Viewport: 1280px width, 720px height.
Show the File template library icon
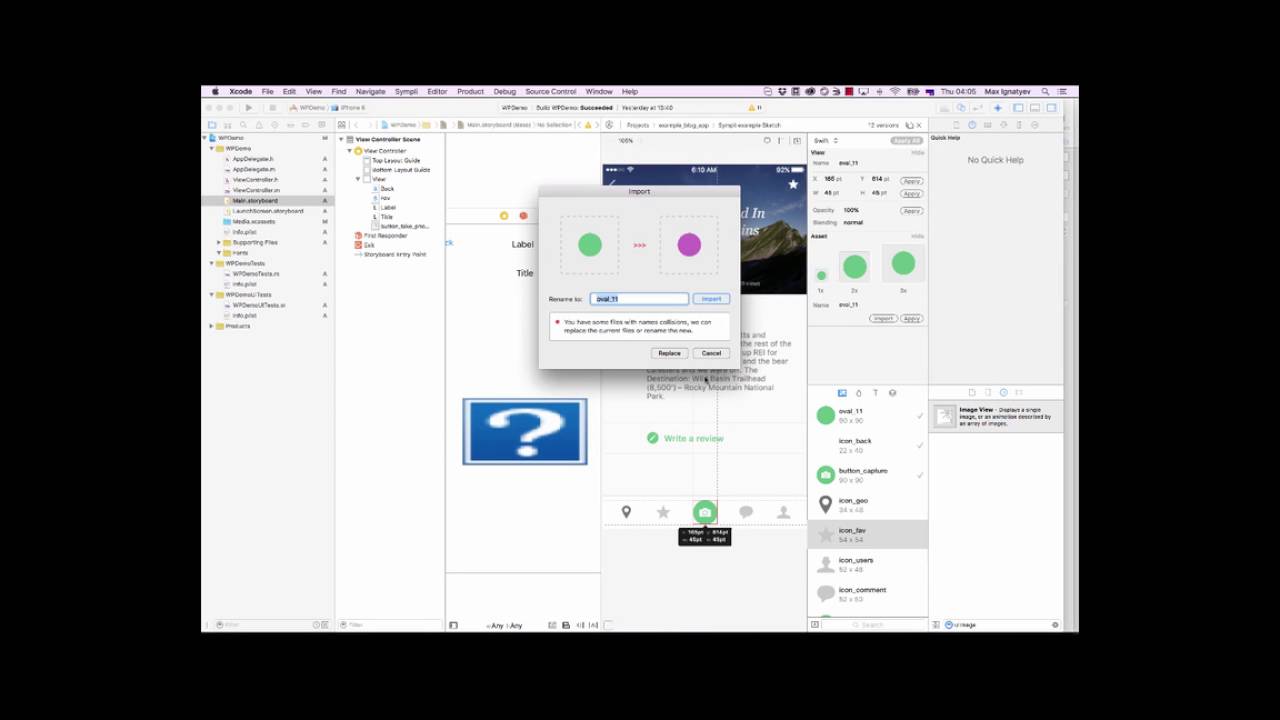972,393
